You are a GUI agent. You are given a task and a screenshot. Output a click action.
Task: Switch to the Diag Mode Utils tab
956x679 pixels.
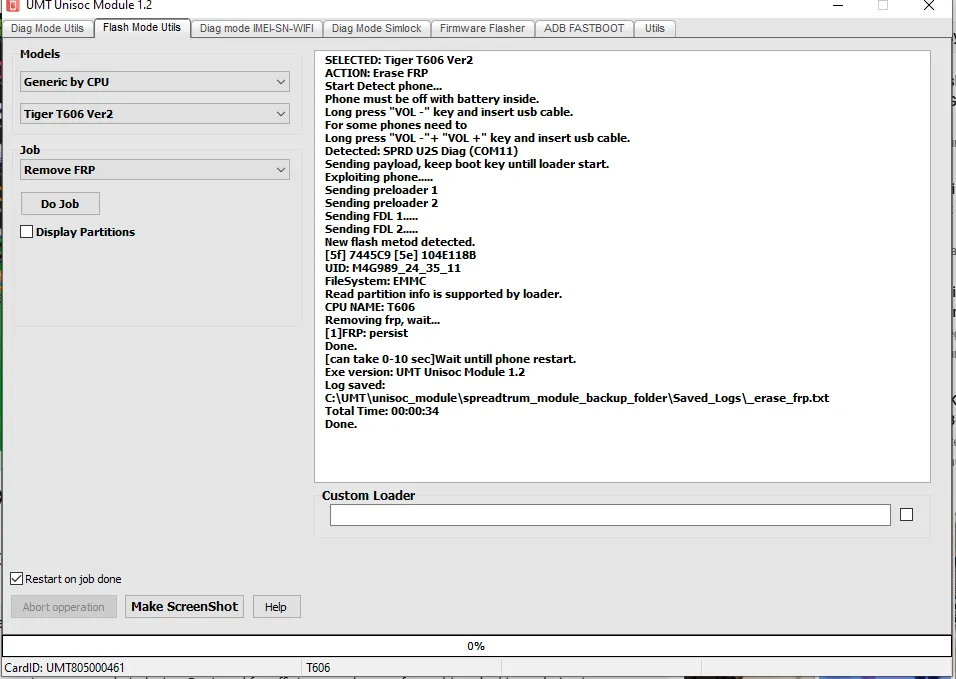point(47,28)
